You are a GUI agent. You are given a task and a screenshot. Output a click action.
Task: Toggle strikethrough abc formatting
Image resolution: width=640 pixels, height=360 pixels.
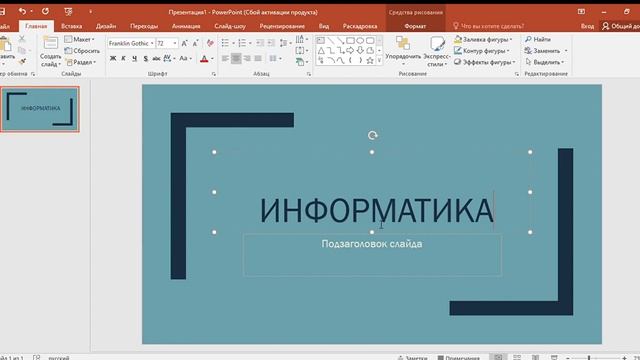point(156,59)
